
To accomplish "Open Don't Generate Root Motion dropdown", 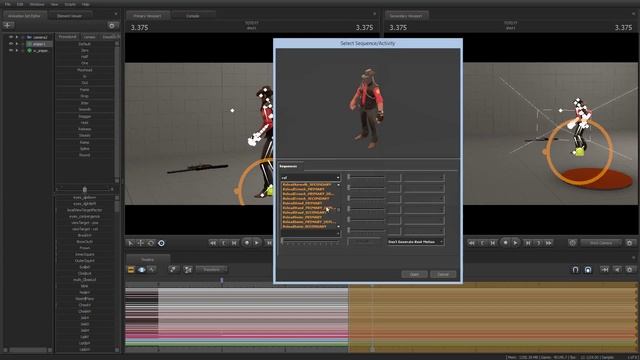I will point(416,242).
